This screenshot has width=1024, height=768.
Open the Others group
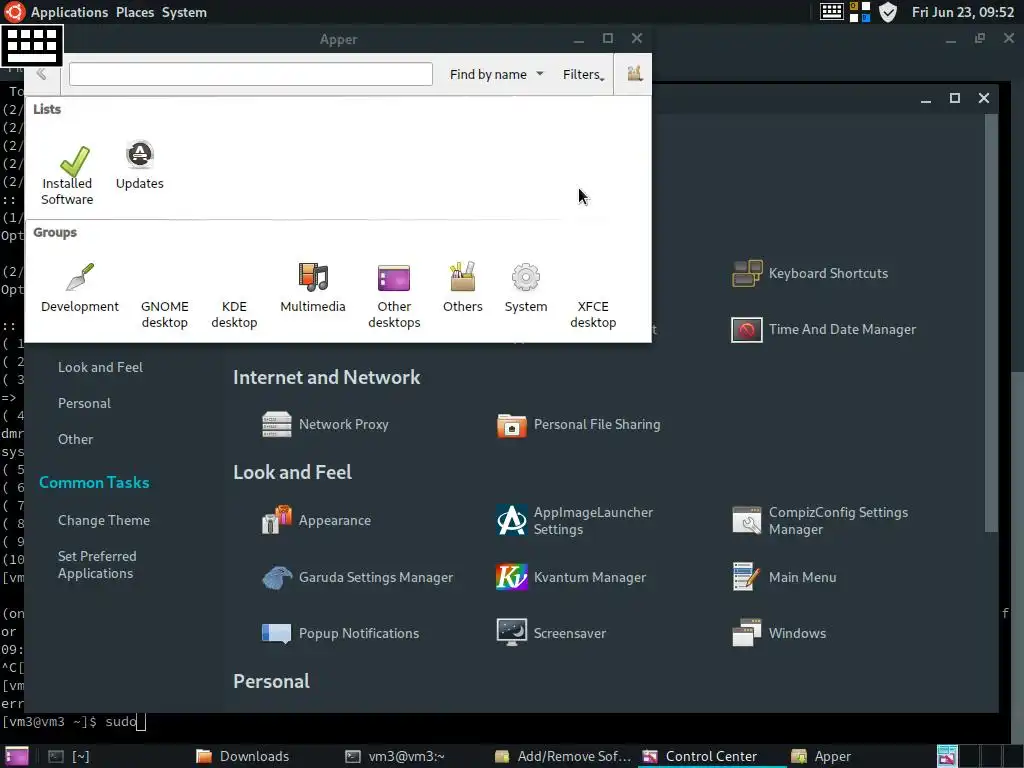coord(462,288)
